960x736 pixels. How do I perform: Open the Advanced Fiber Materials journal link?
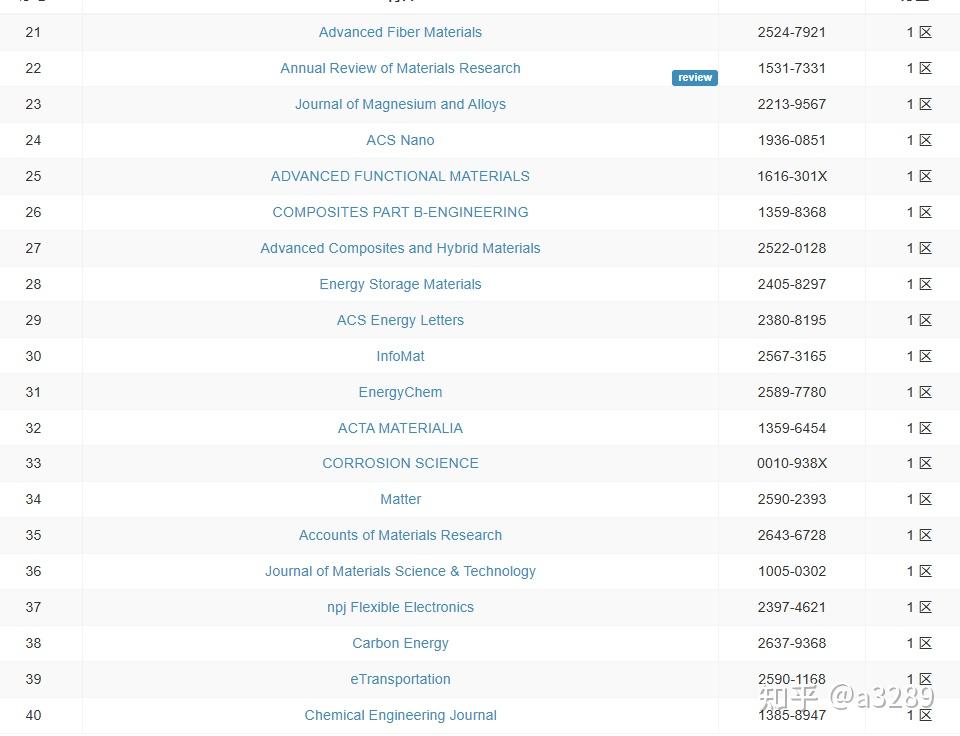(400, 32)
